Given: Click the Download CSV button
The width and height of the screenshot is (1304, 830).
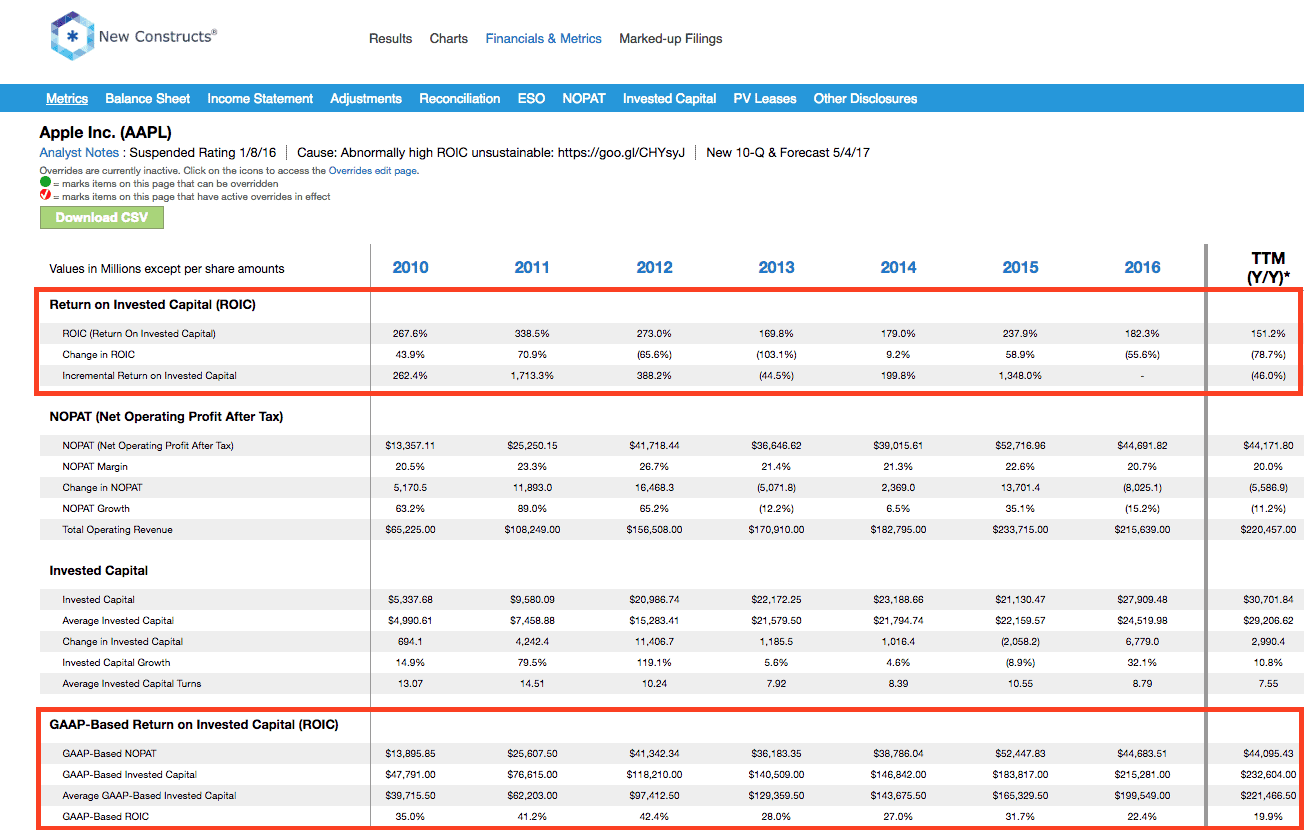Looking at the screenshot, I should (x=101, y=217).
